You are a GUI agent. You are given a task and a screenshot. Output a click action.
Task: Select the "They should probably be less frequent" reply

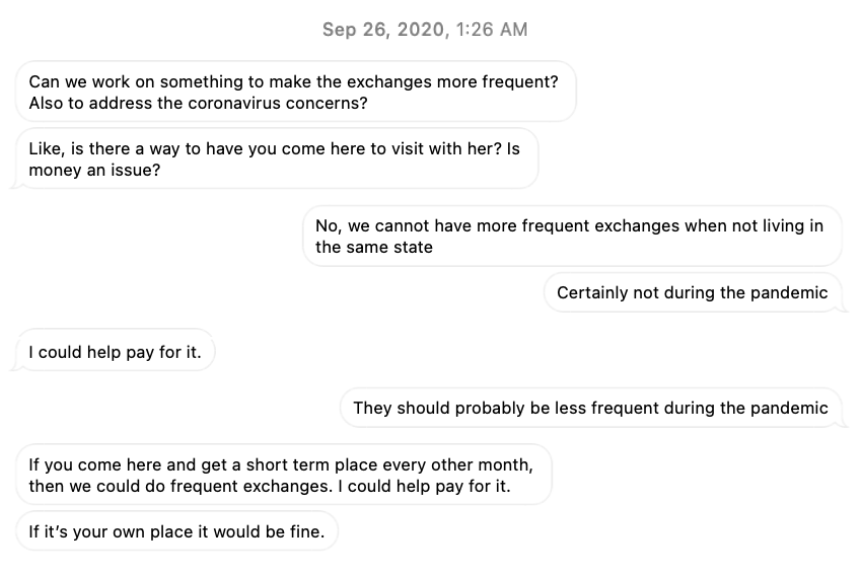click(590, 408)
